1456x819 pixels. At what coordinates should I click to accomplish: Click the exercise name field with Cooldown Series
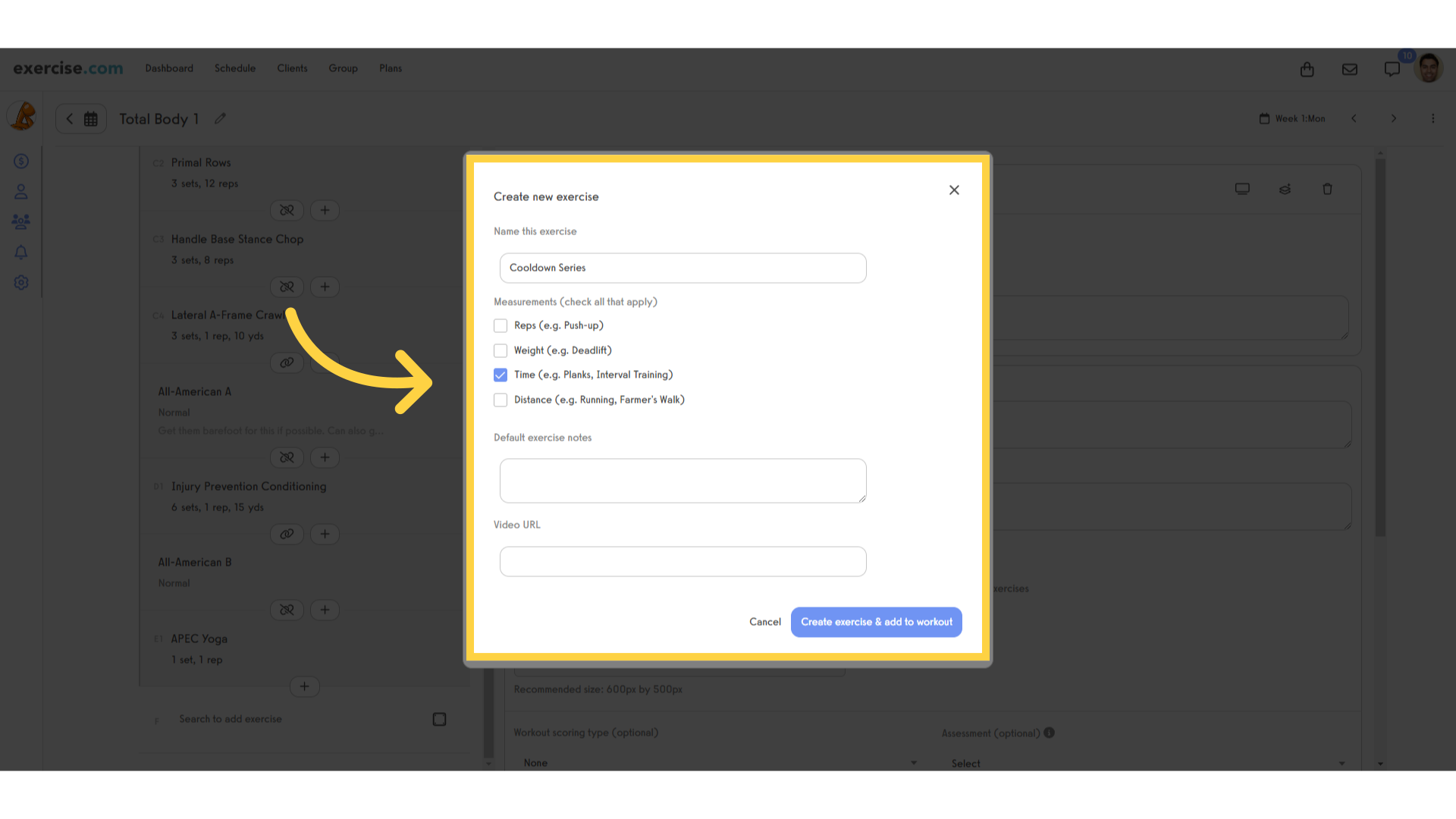(x=682, y=268)
